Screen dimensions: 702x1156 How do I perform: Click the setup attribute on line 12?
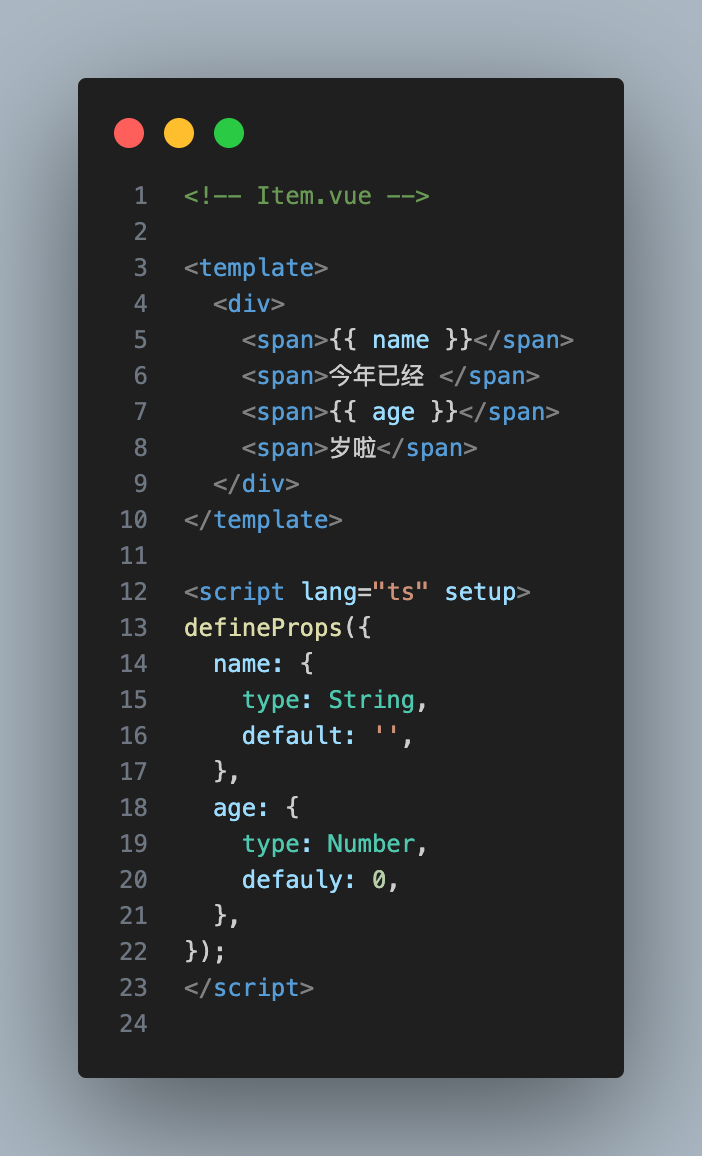480,592
